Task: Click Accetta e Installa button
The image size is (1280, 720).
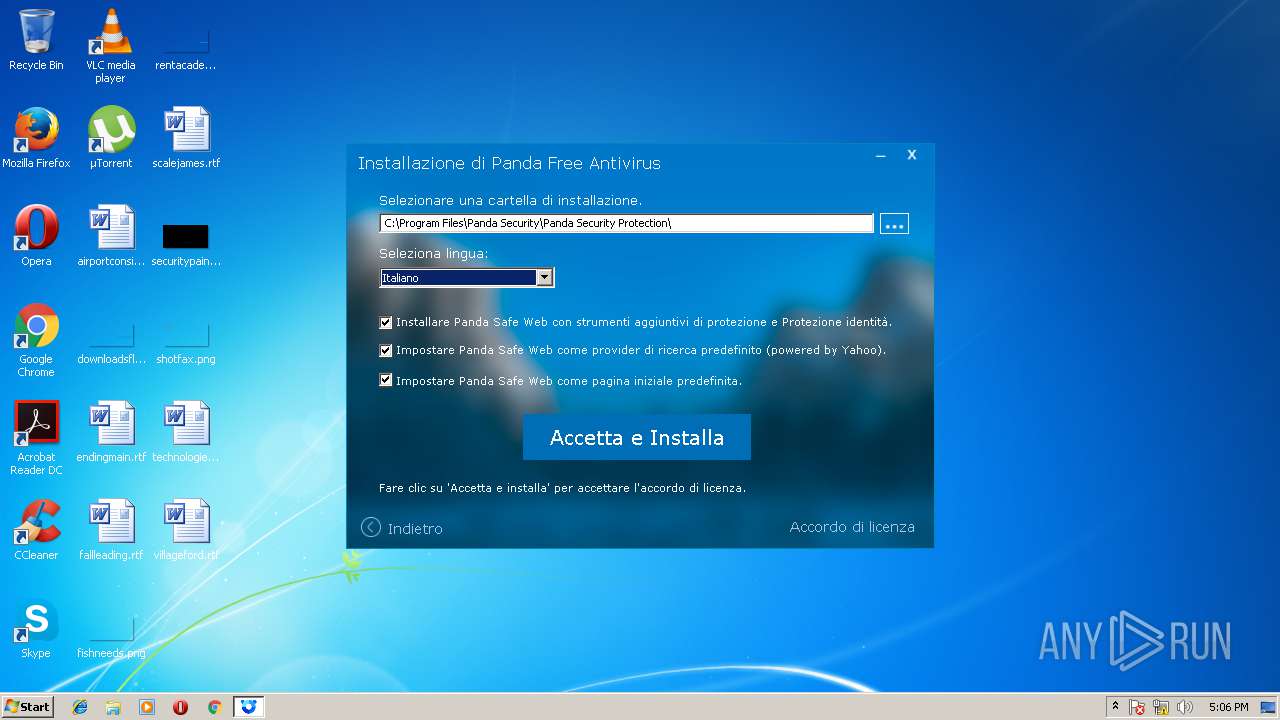Action: [637, 438]
